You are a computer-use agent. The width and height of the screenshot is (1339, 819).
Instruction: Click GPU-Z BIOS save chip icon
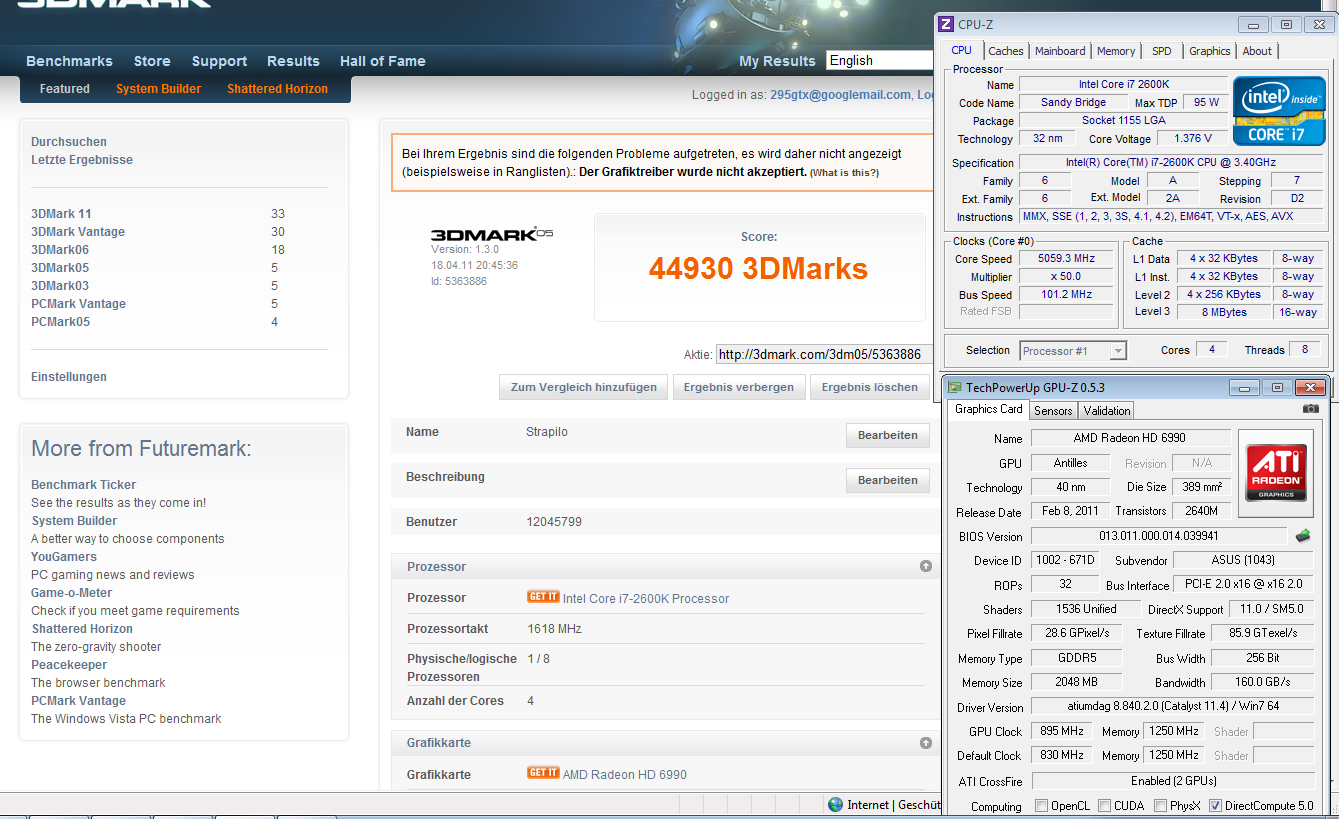(1304, 536)
